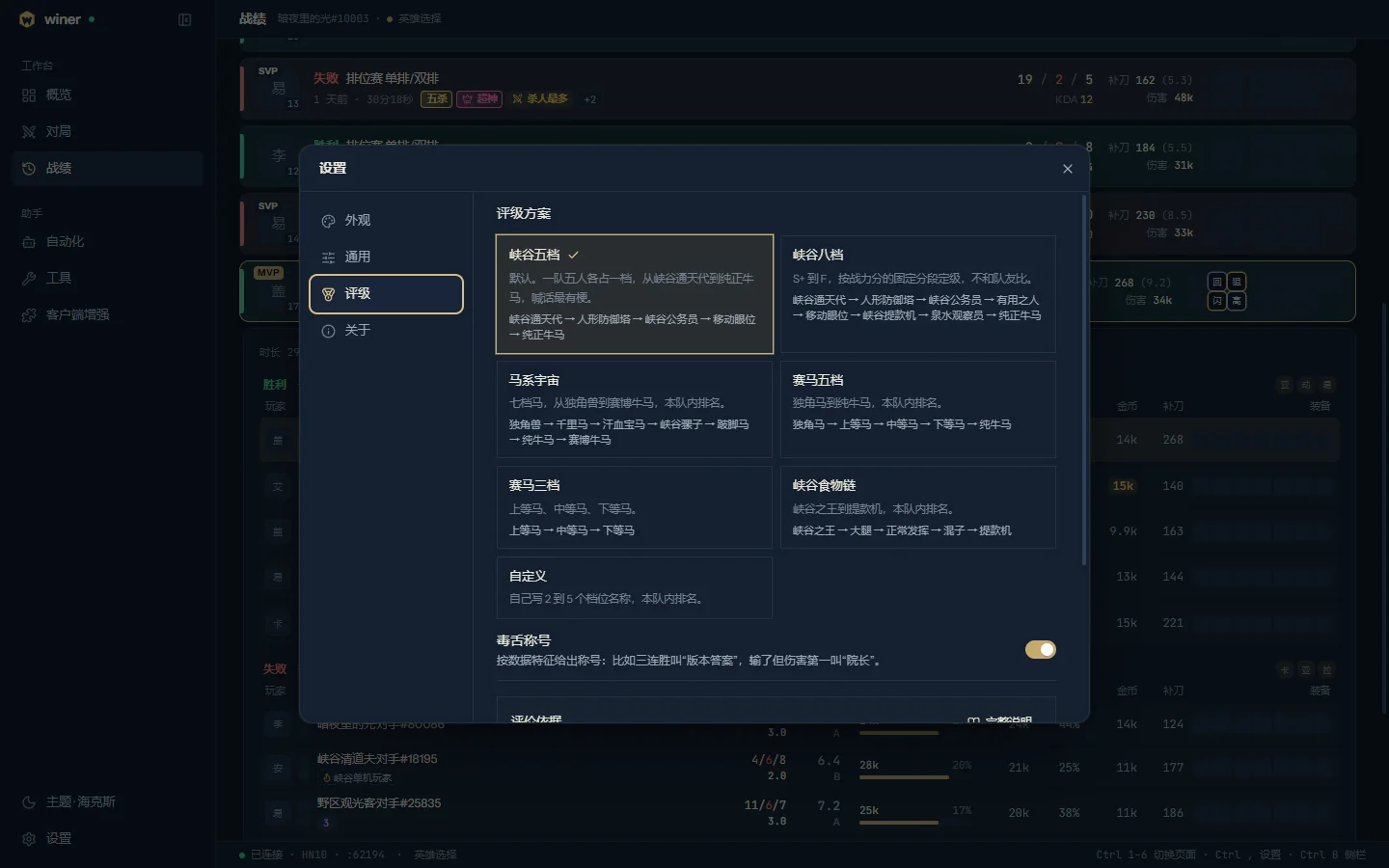Close the 设置 dialog with the X
The height and width of the screenshot is (868, 1389).
[1068, 169]
